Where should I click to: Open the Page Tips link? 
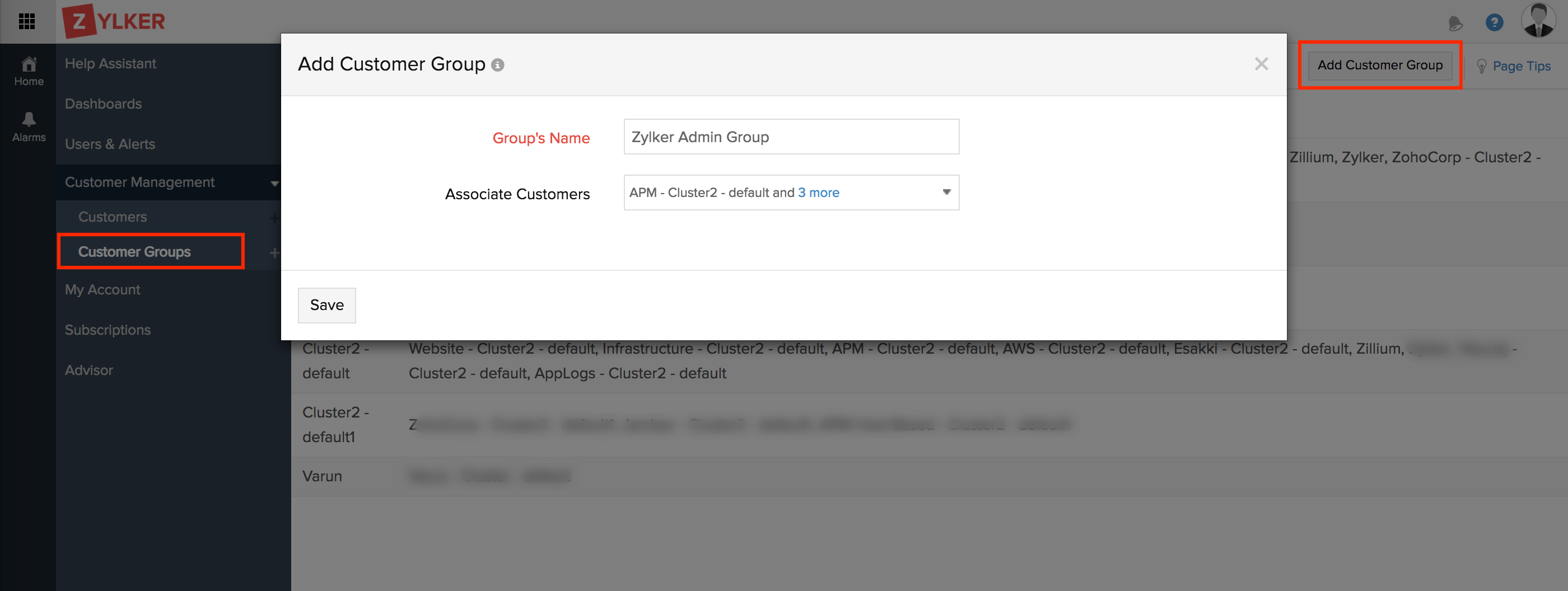point(1520,66)
